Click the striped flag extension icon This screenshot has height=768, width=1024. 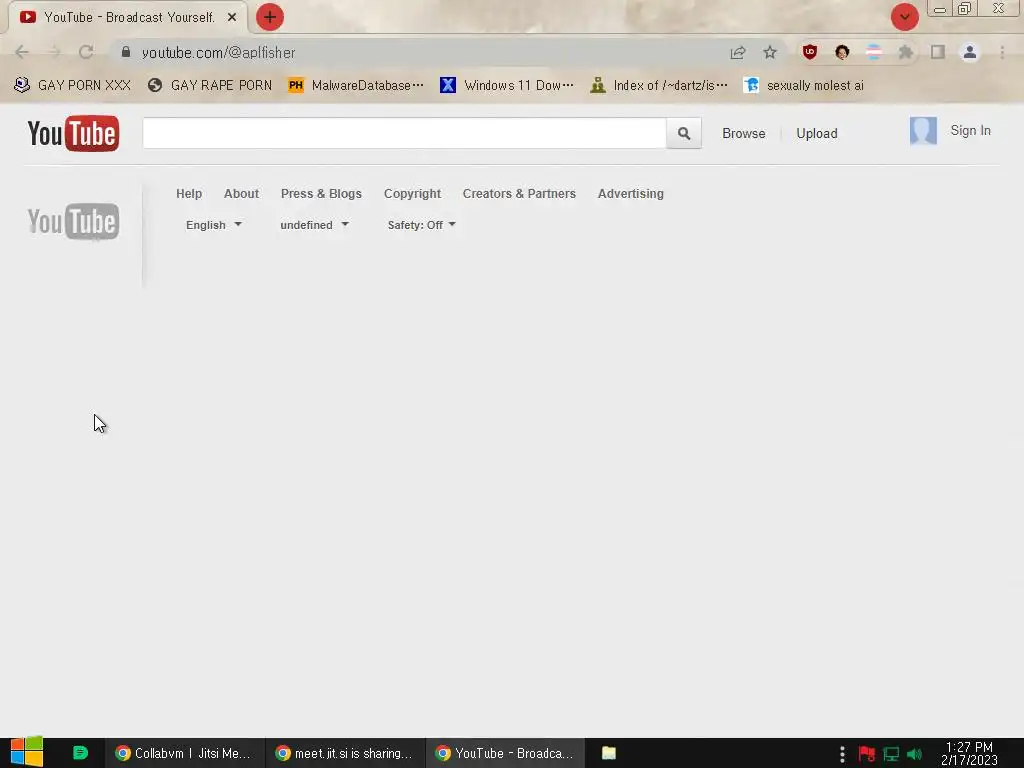pyautogui.click(x=874, y=52)
